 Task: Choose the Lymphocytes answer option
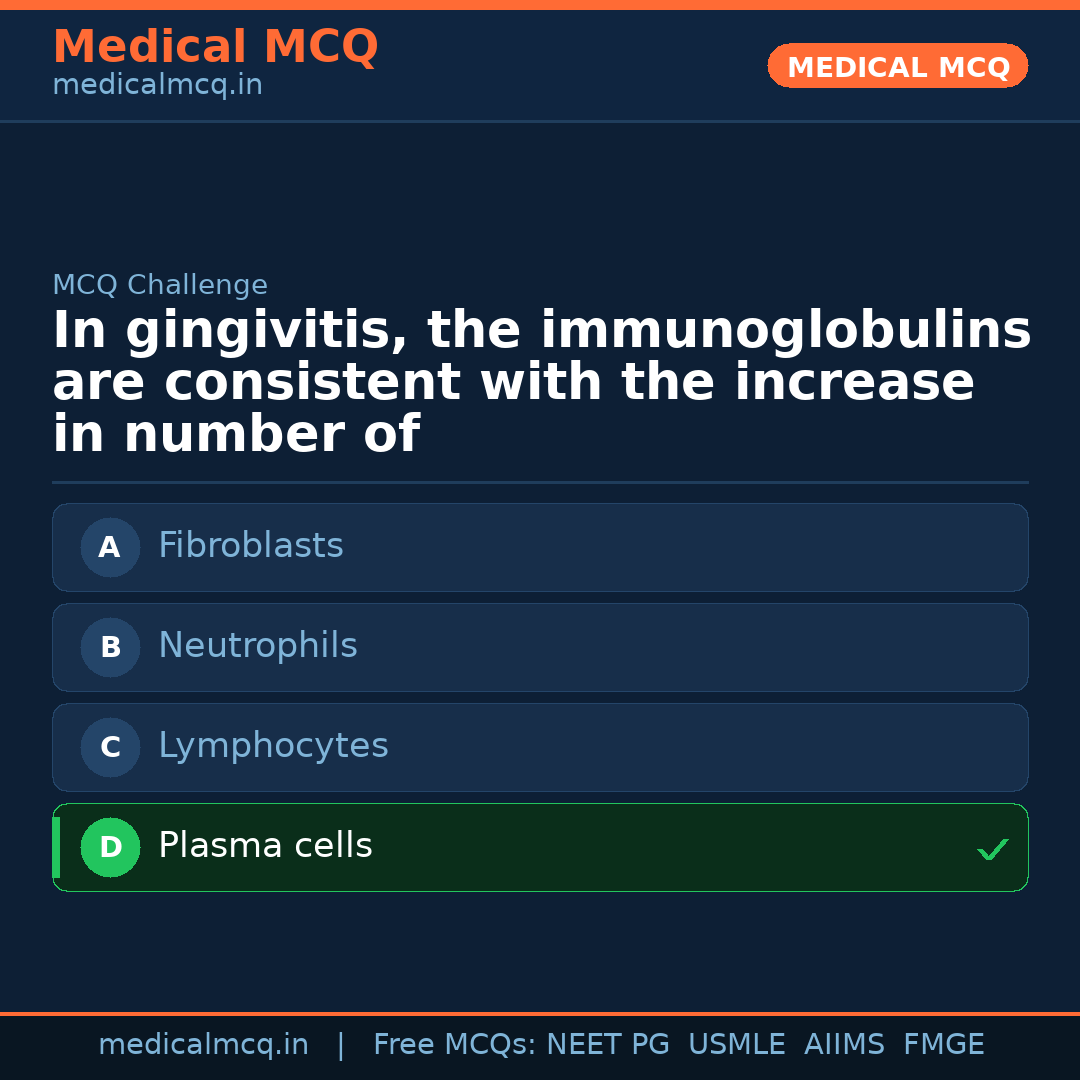[540, 747]
